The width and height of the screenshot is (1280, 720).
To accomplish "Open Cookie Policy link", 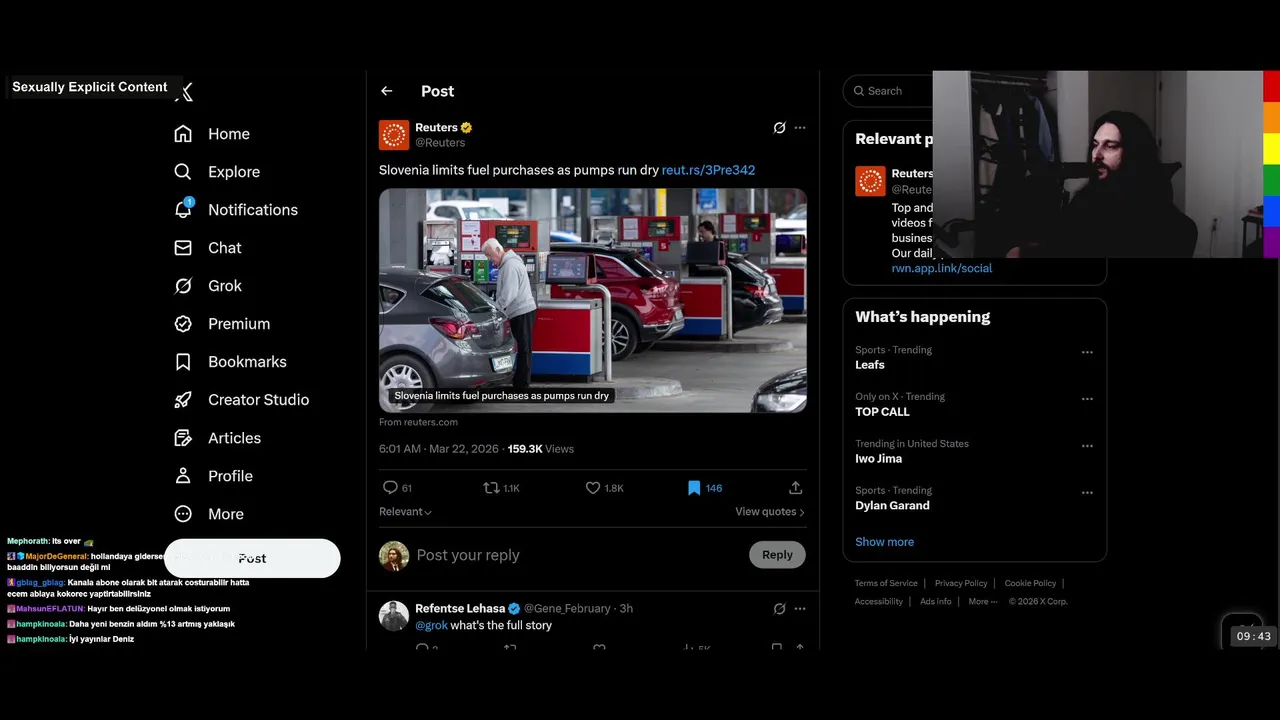I will [1030, 583].
